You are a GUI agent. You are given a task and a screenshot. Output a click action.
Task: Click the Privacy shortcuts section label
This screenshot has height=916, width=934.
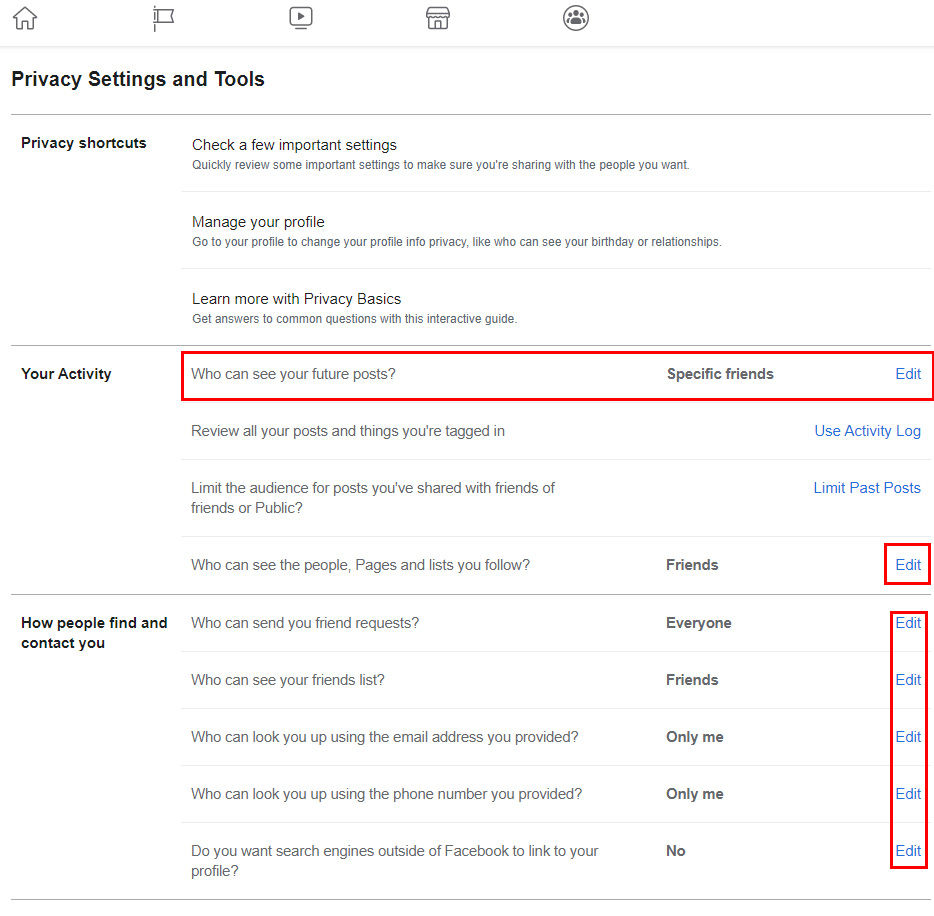tap(83, 143)
